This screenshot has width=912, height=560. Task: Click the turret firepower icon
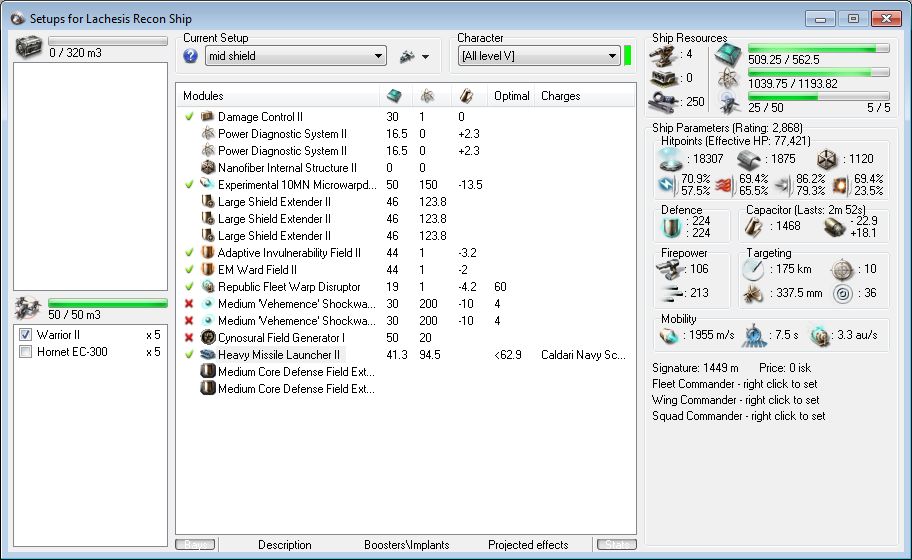(x=671, y=269)
